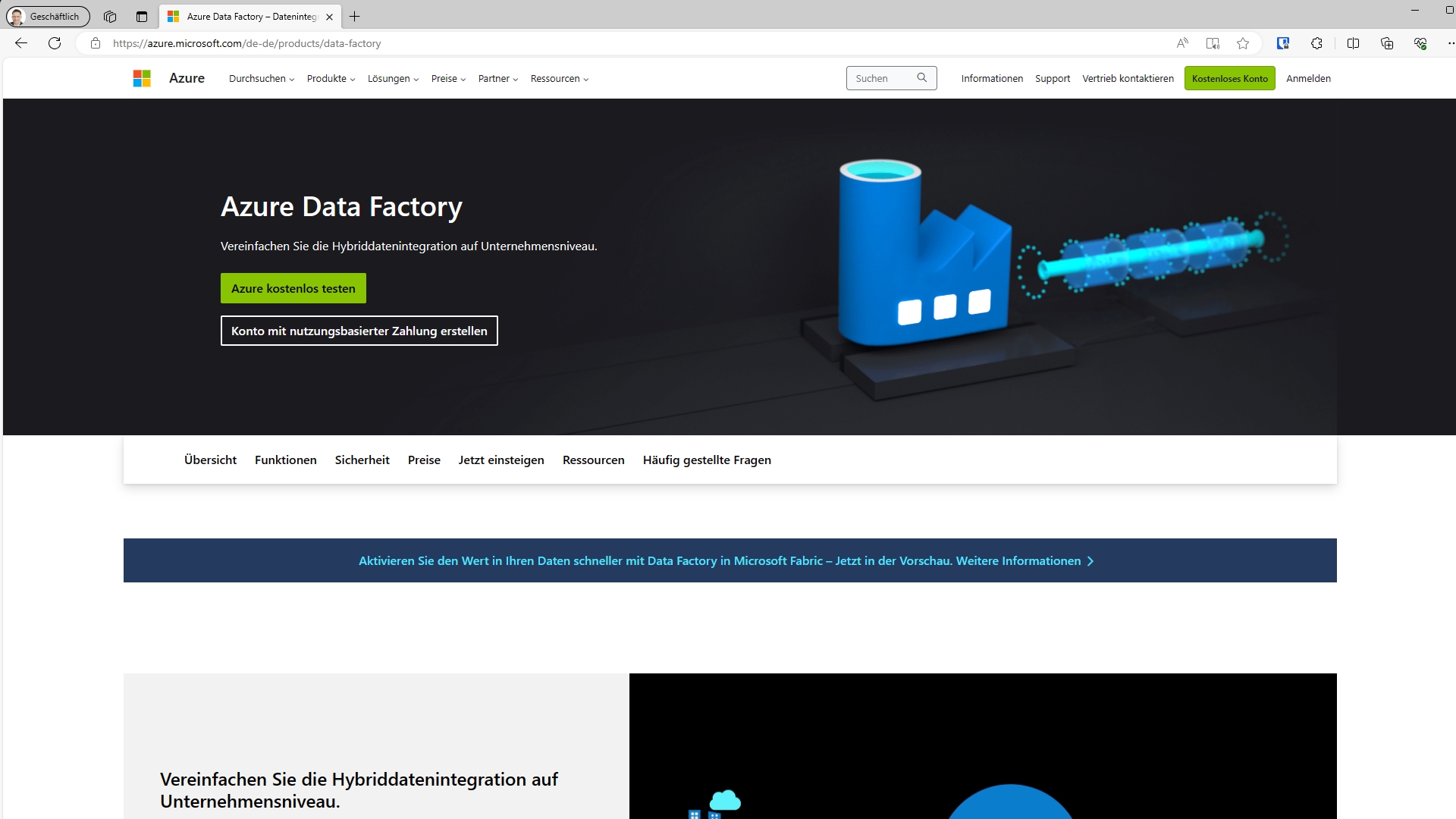This screenshot has width=1456, height=819.
Task: Switch to the Sicherheit section tab
Action: [x=362, y=460]
